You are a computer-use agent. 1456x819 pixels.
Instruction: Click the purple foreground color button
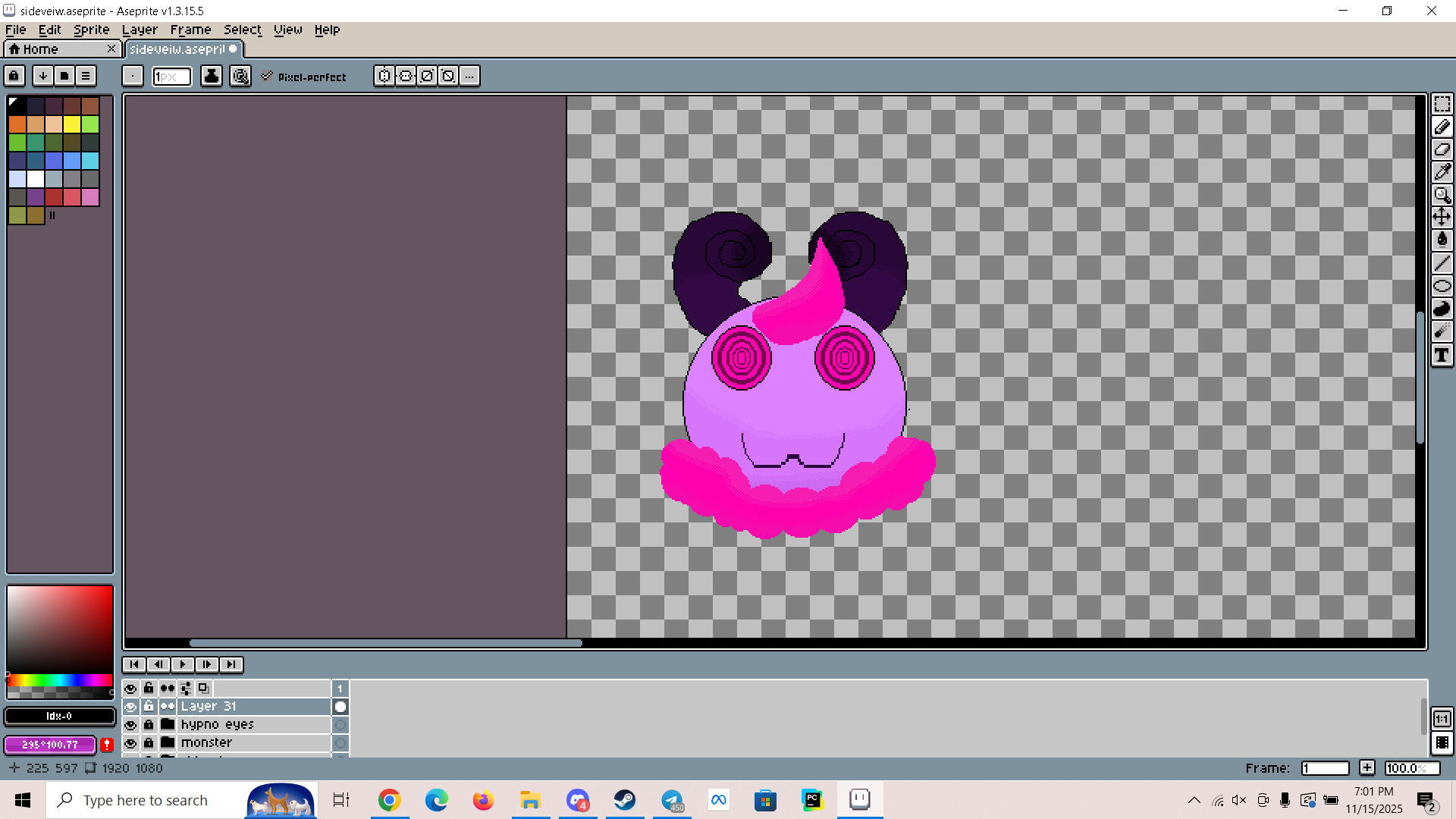50,745
